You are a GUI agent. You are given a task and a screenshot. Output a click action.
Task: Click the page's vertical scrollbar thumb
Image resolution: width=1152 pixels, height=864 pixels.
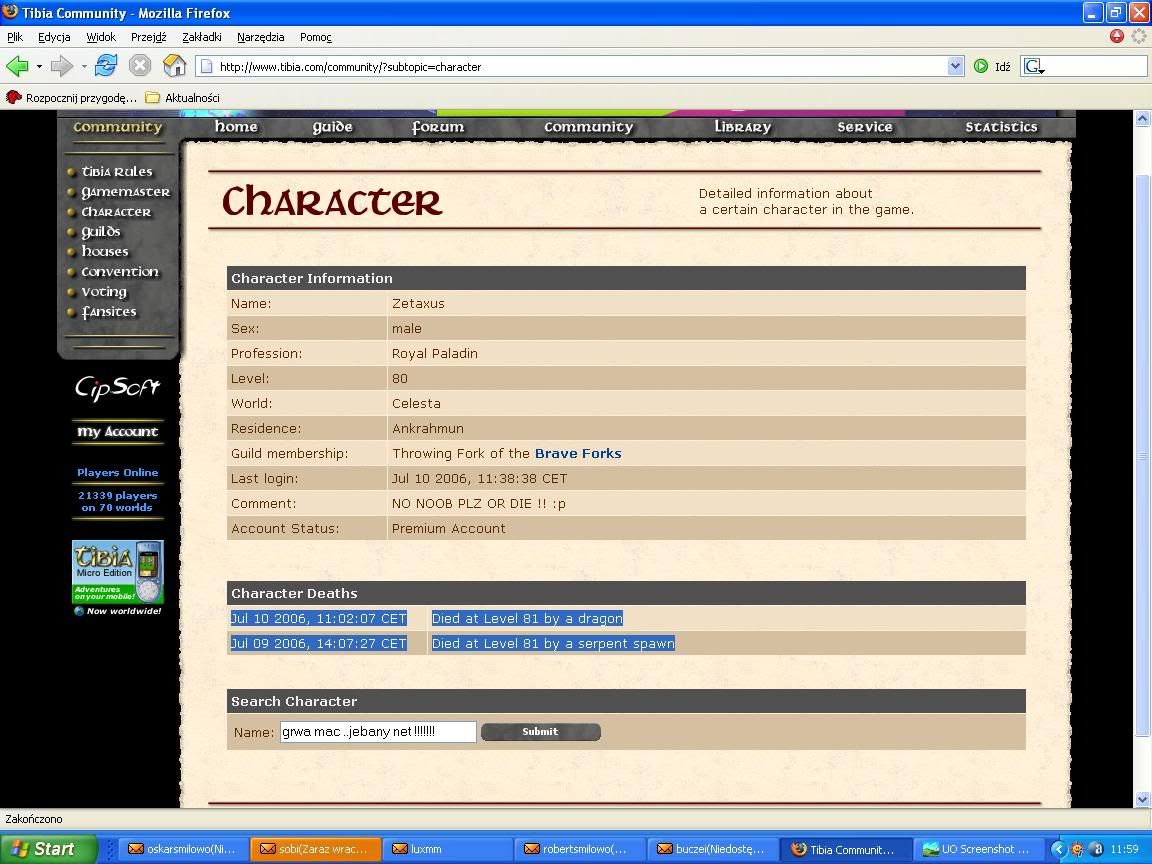pyautogui.click(x=1142, y=456)
